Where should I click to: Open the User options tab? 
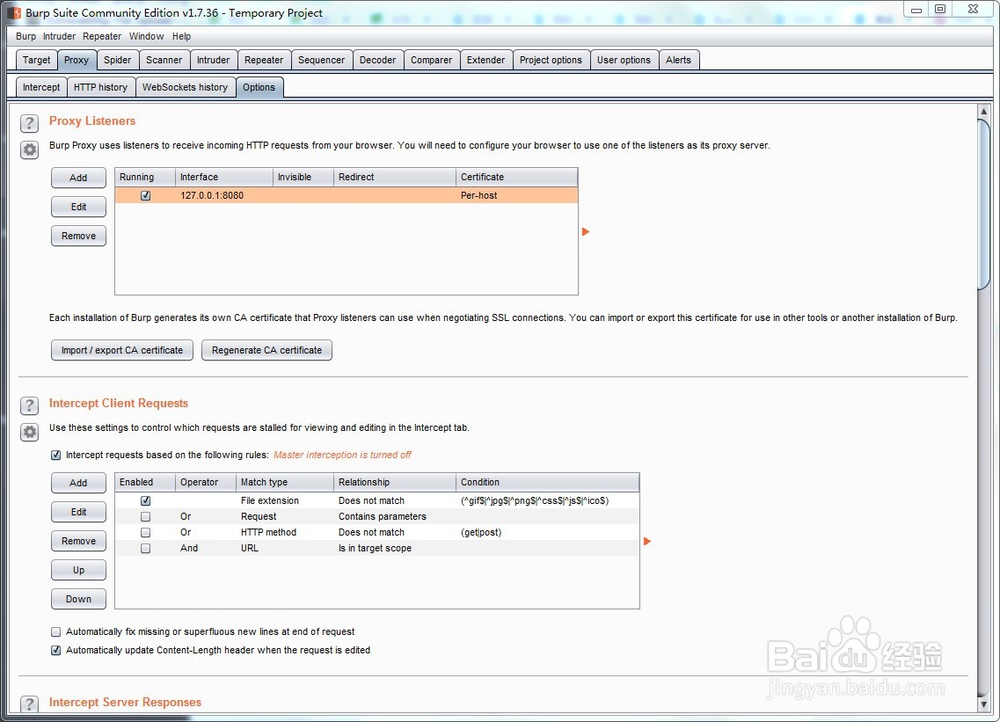tap(624, 60)
